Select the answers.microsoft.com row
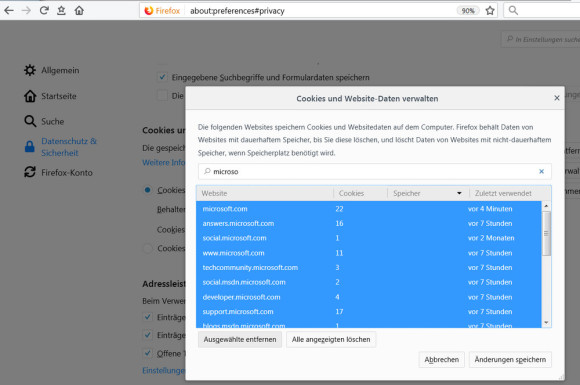This screenshot has width=580, height=385. [x=369, y=223]
